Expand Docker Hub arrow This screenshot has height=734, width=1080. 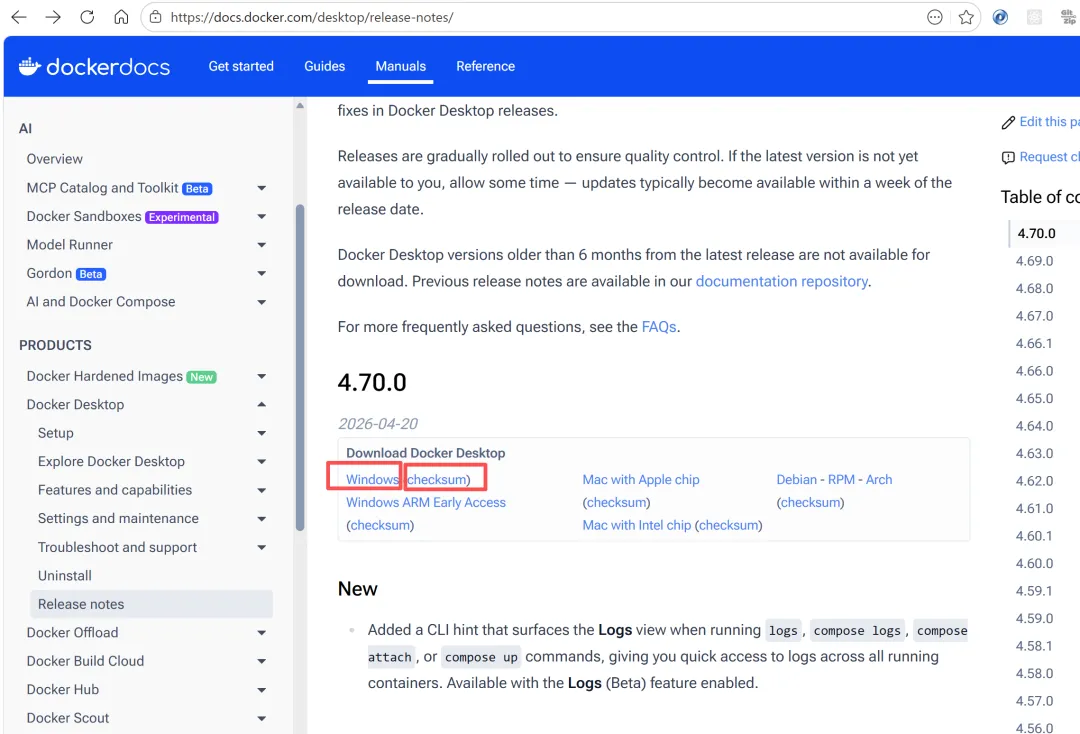[x=262, y=689]
